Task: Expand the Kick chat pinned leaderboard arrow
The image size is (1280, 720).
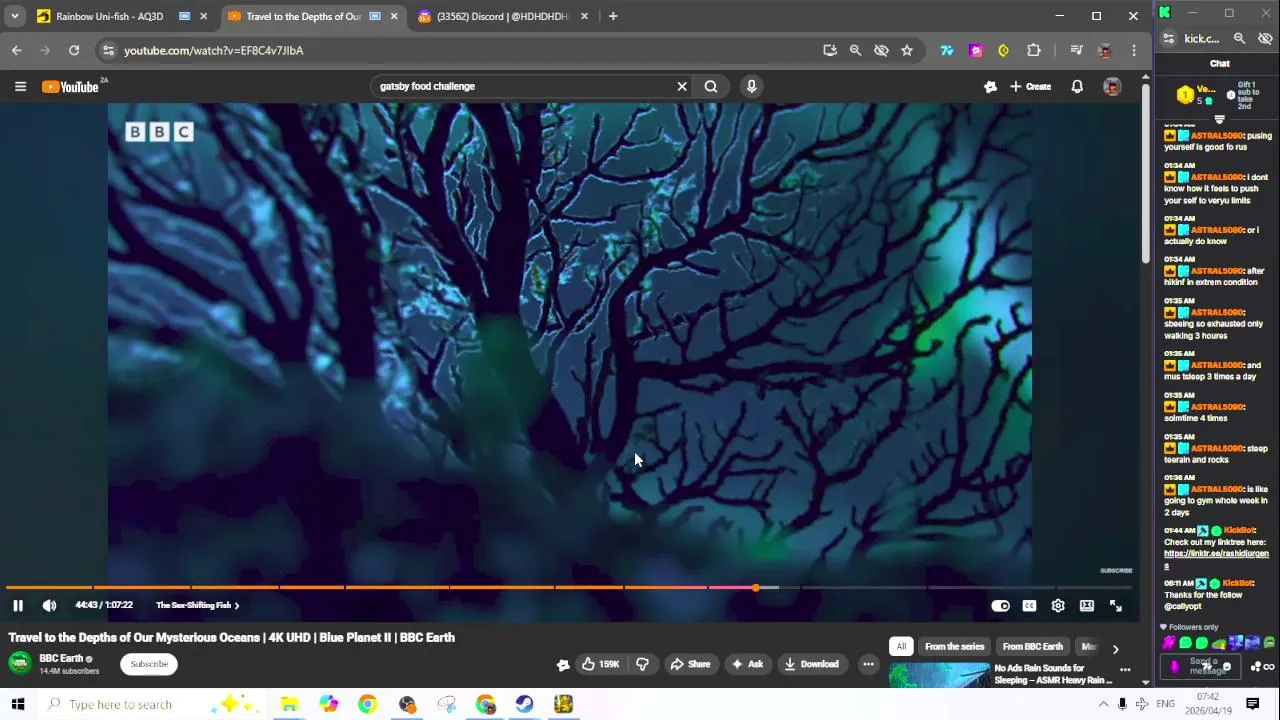Action: click(x=1219, y=119)
